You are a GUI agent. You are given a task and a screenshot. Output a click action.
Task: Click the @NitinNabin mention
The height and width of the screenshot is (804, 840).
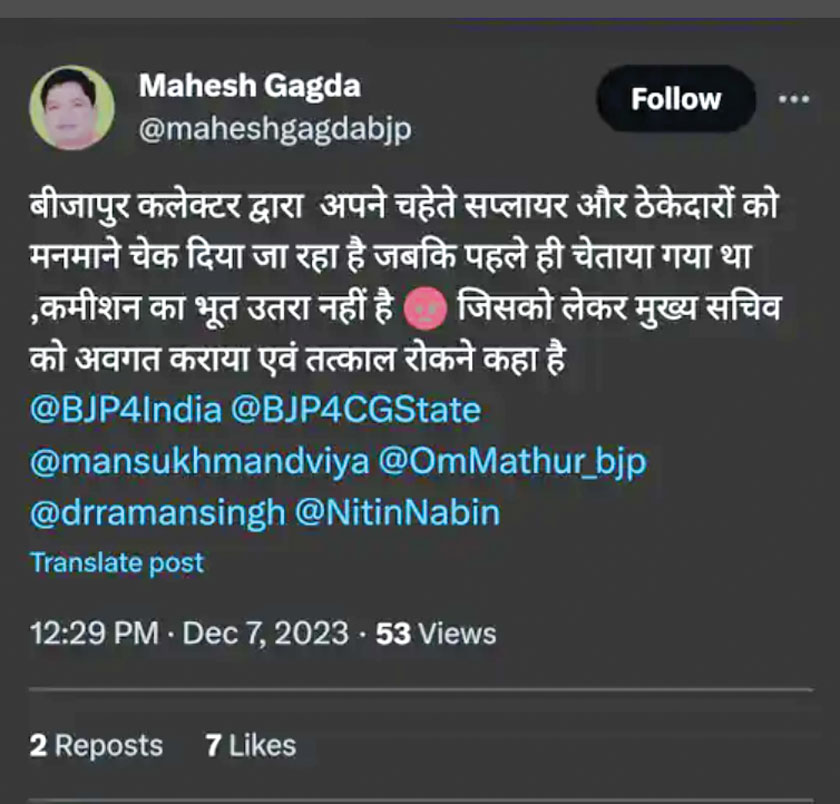(397, 514)
